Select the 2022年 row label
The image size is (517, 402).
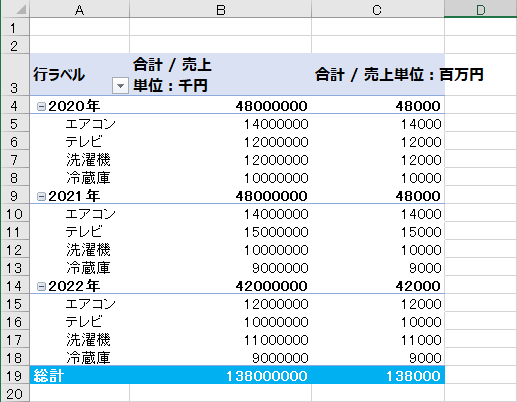(x=74, y=286)
